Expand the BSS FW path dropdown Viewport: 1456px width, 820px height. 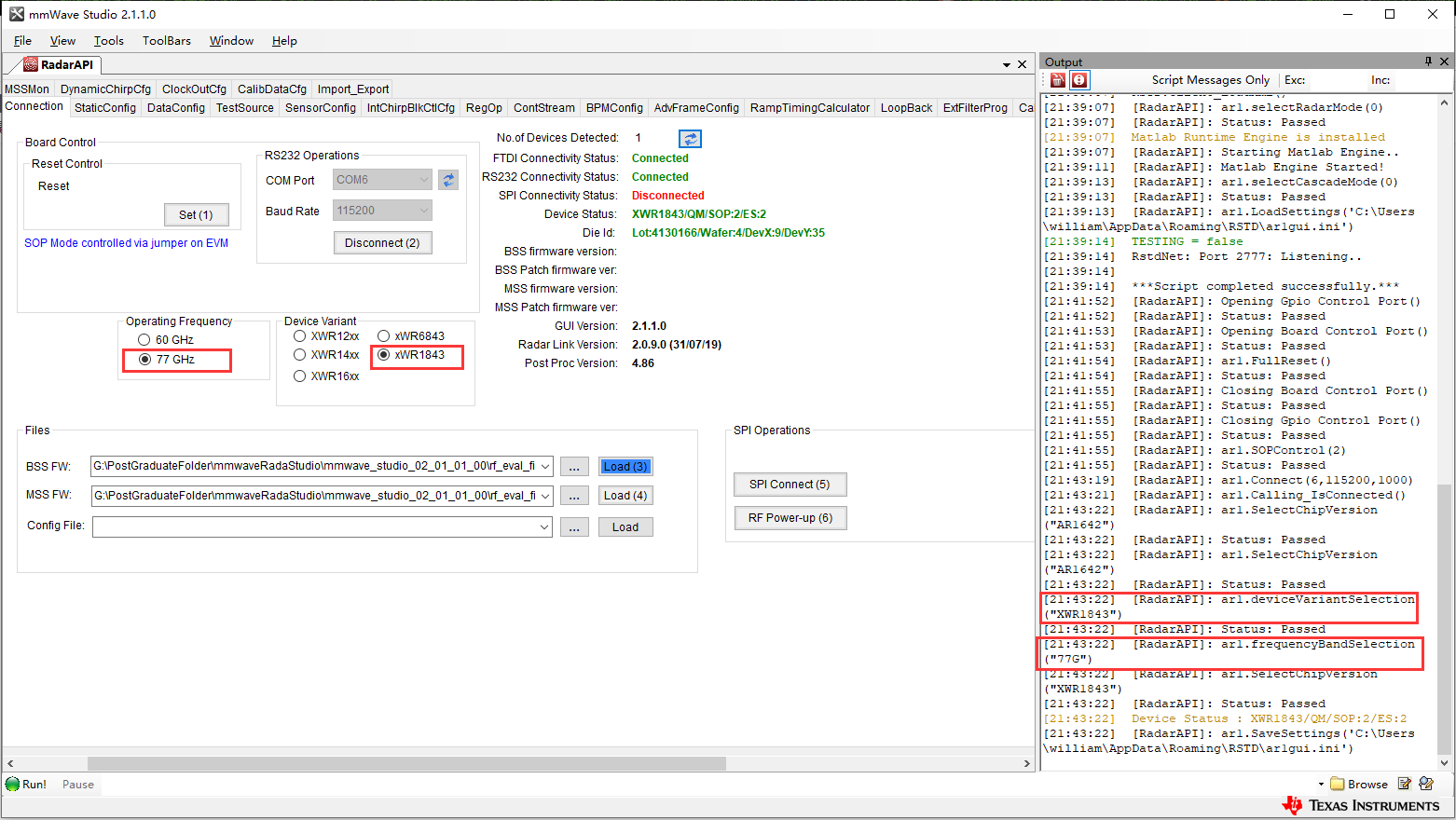click(x=545, y=466)
